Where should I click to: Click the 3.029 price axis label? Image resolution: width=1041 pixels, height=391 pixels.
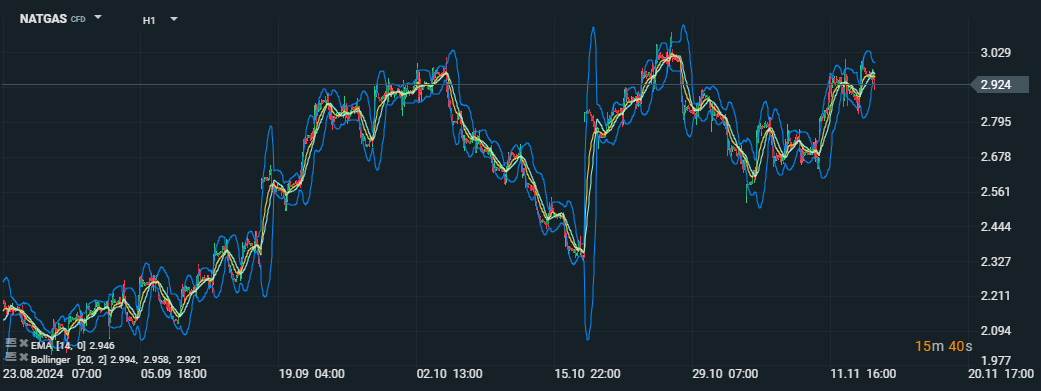pos(995,52)
